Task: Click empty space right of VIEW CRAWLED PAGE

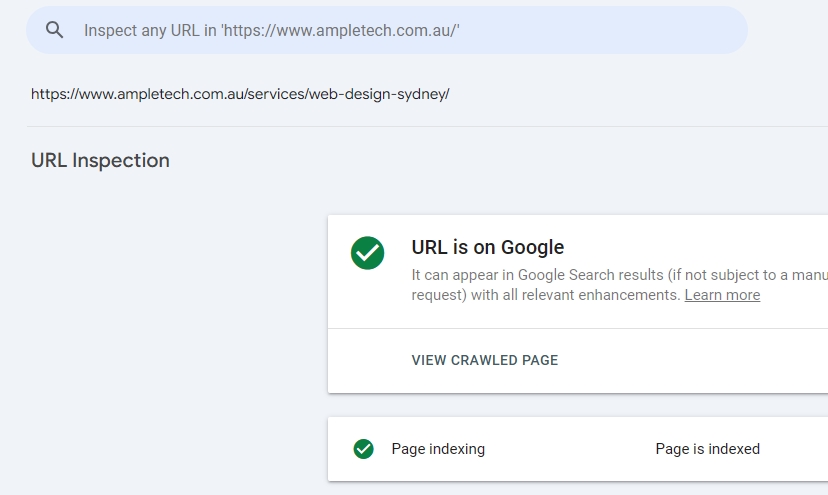Action: click(700, 360)
